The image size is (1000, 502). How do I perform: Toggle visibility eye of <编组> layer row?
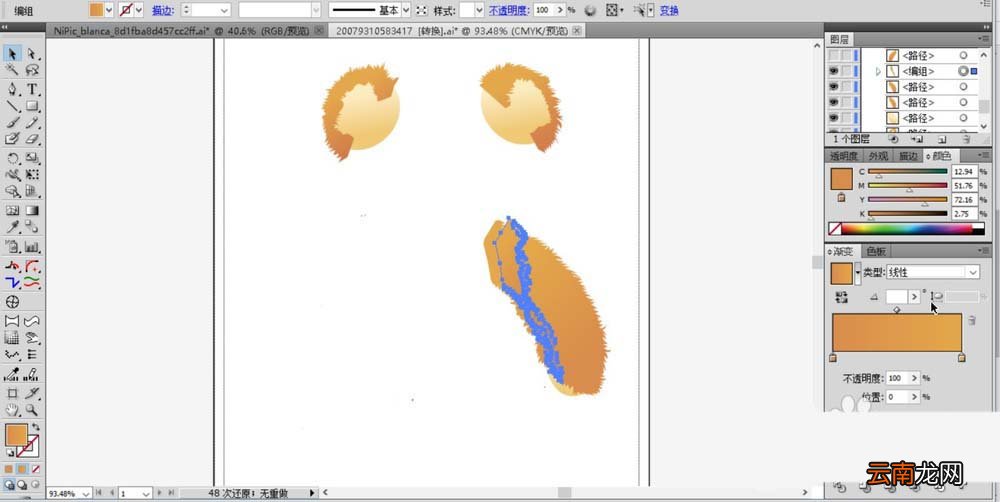(833, 71)
